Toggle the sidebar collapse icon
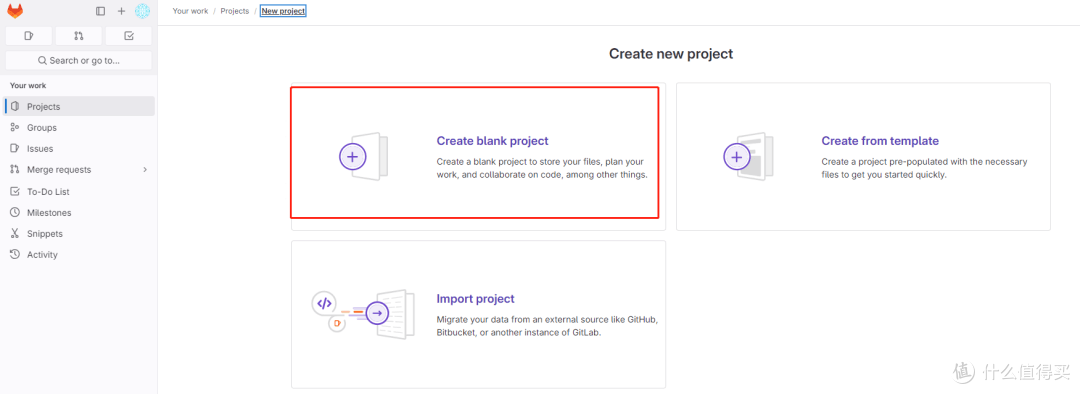 101,11
